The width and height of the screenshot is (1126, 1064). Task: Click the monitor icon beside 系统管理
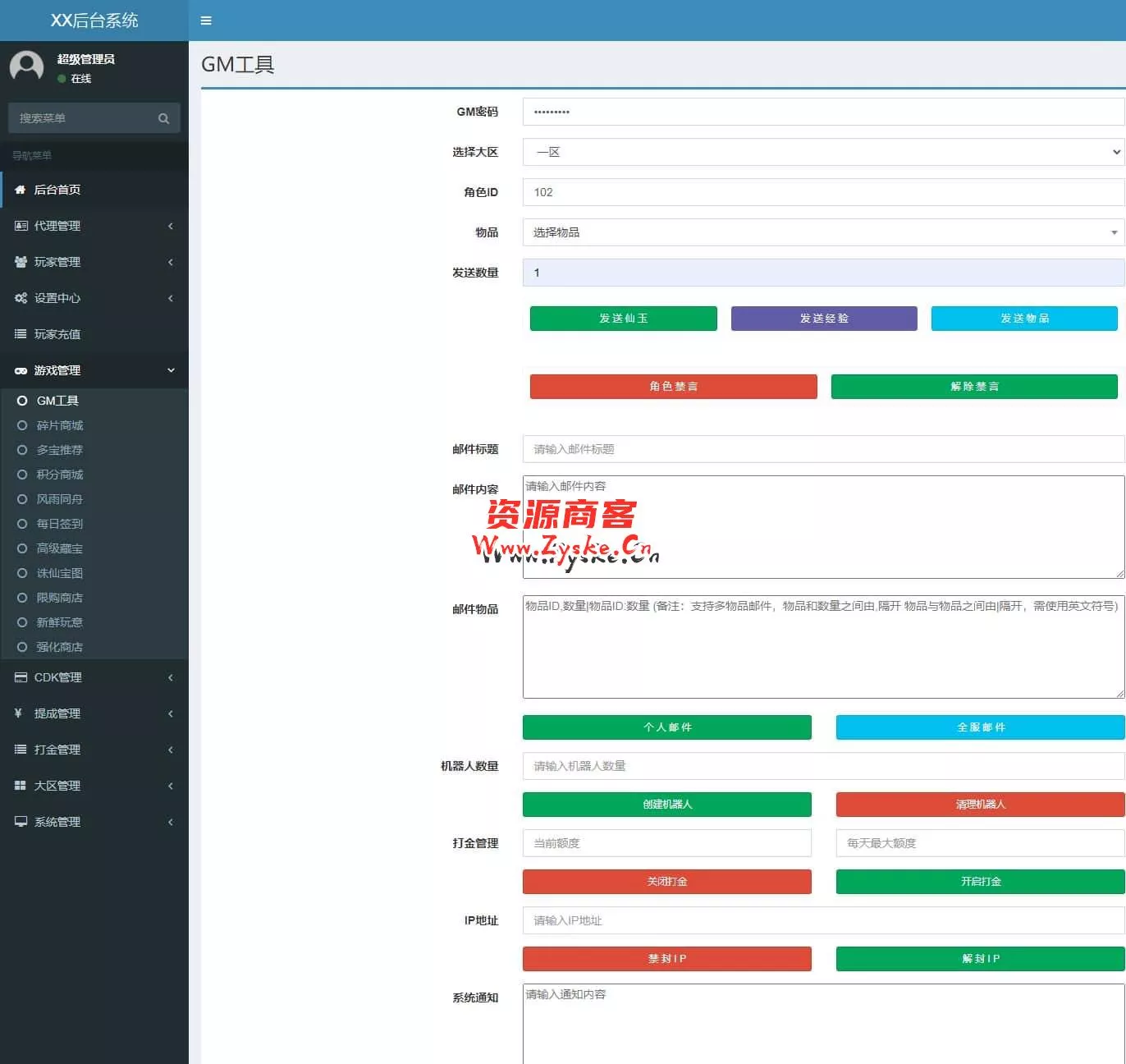tap(21, 822)
